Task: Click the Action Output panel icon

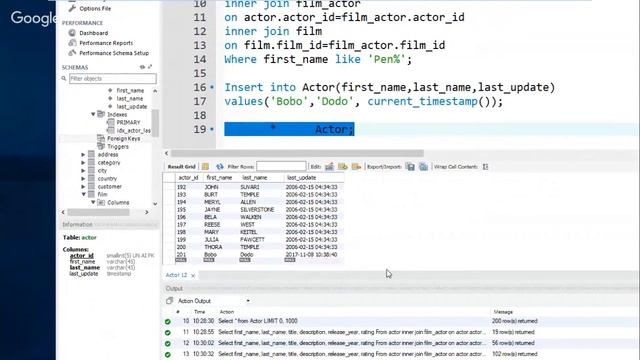Action: coord(169,301)
